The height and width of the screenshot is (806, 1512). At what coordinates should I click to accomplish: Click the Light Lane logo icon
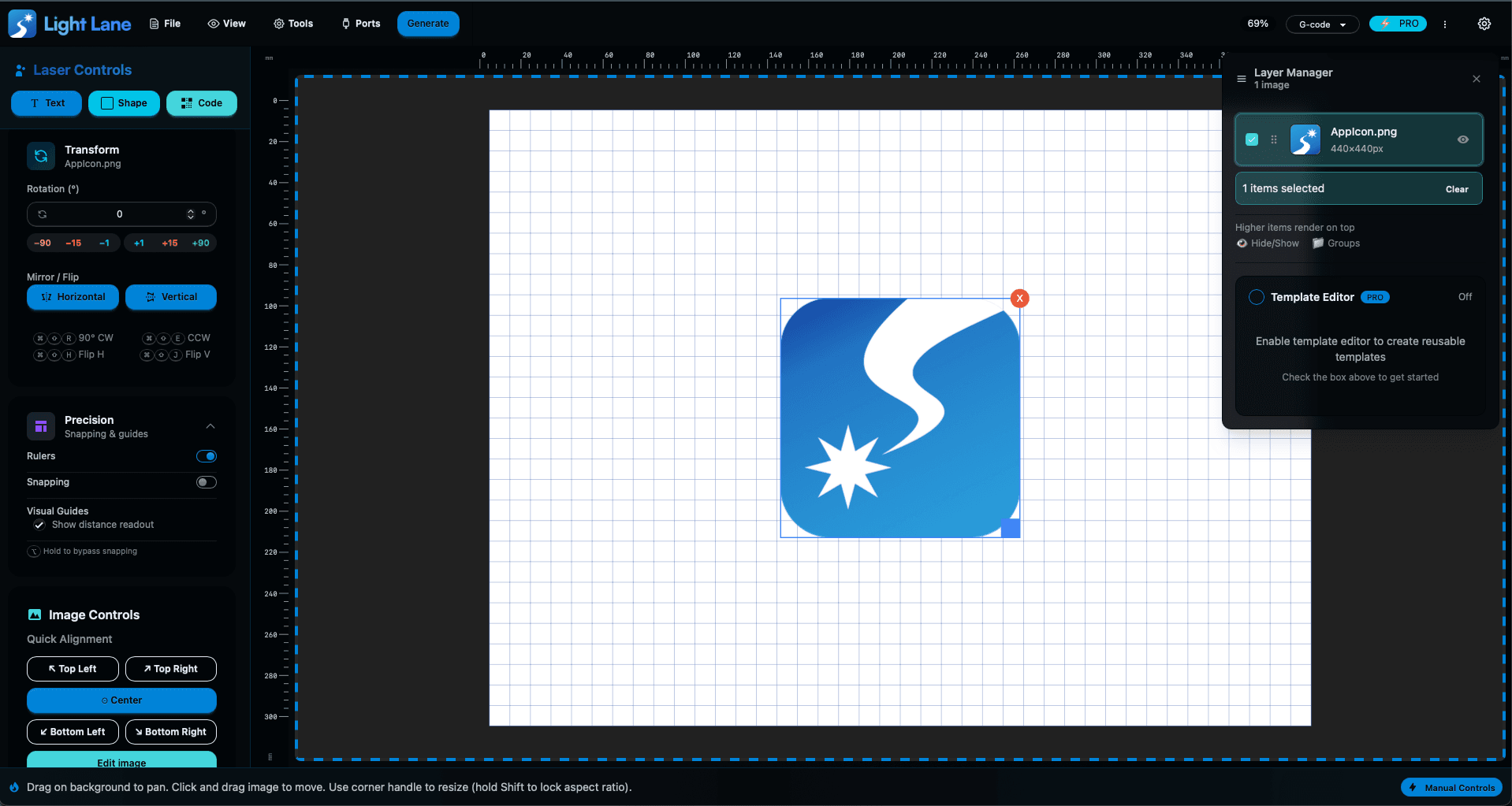click(x=22, y=24)
